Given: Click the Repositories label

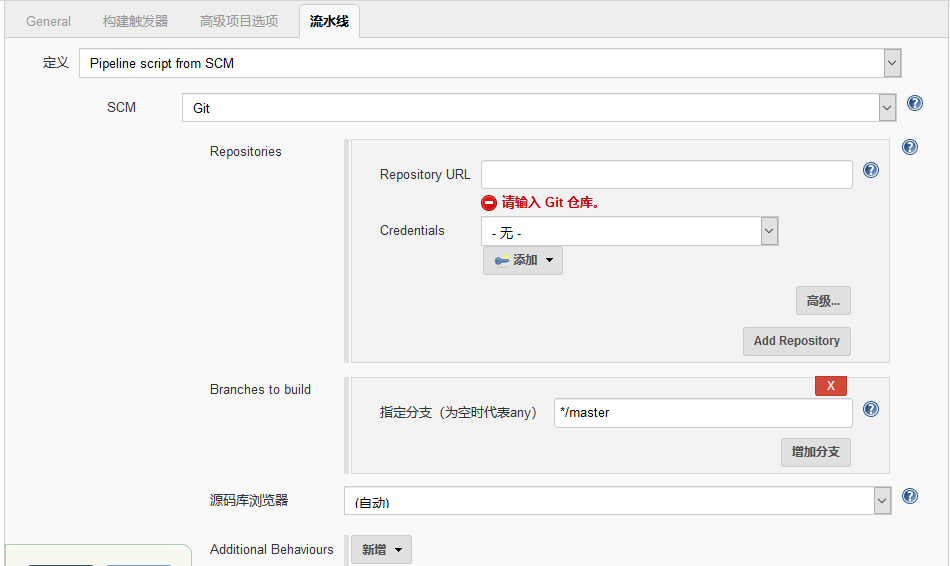Looking at the screenshot, I should click(x=245, y=151).
